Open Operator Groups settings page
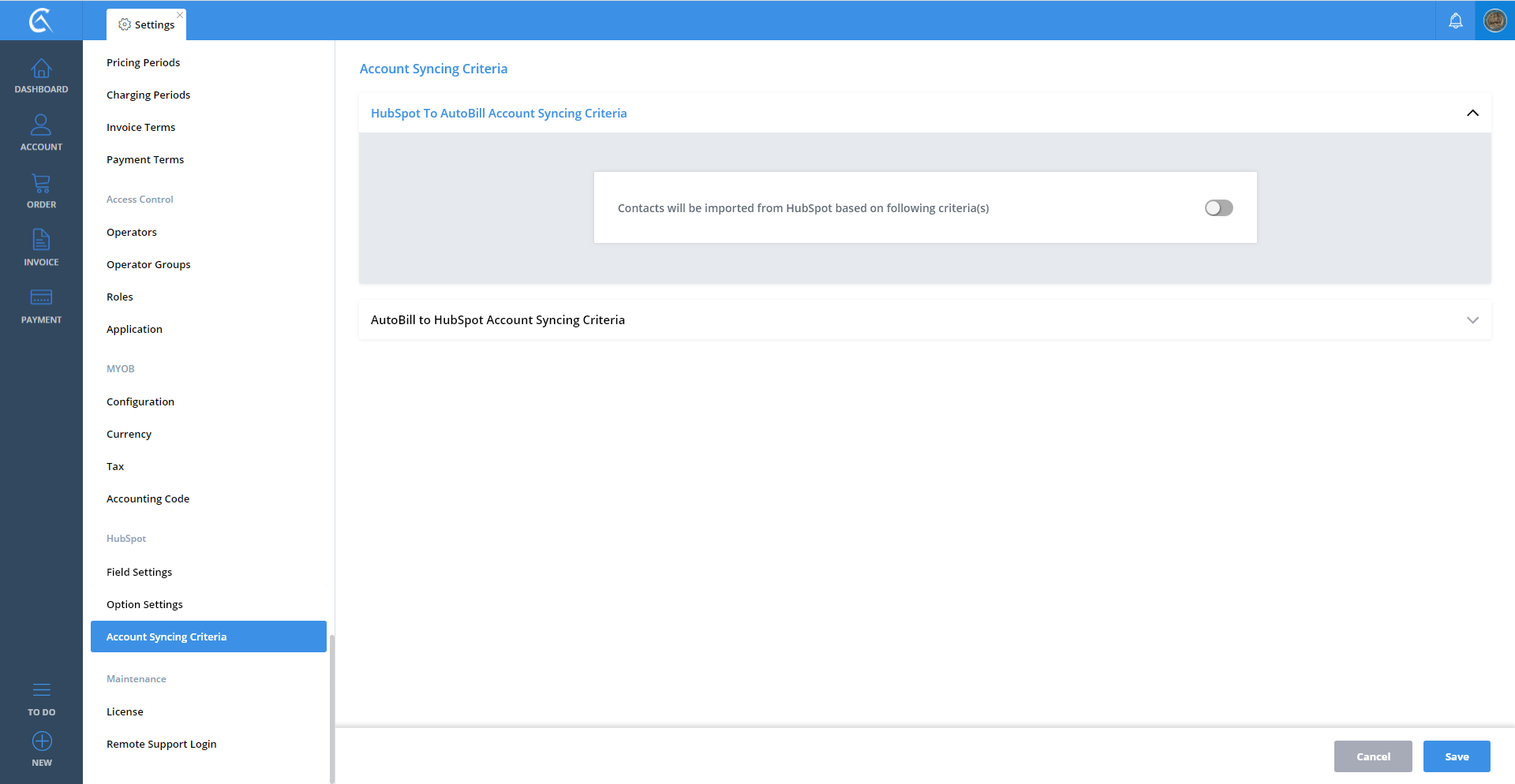1515x784 pixels. (x=148, y=264)
